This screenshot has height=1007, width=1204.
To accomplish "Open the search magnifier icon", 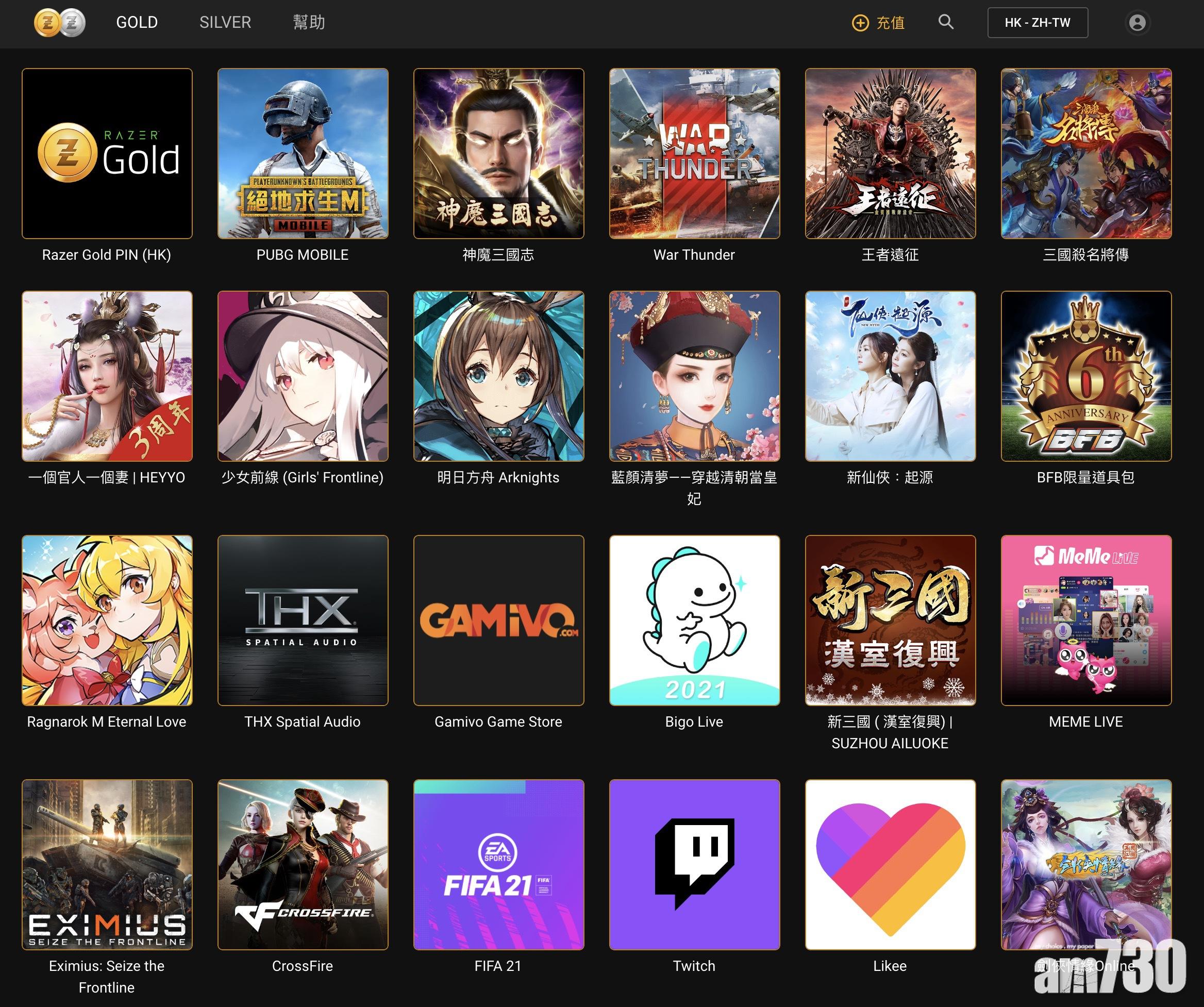I will (945, 22).
